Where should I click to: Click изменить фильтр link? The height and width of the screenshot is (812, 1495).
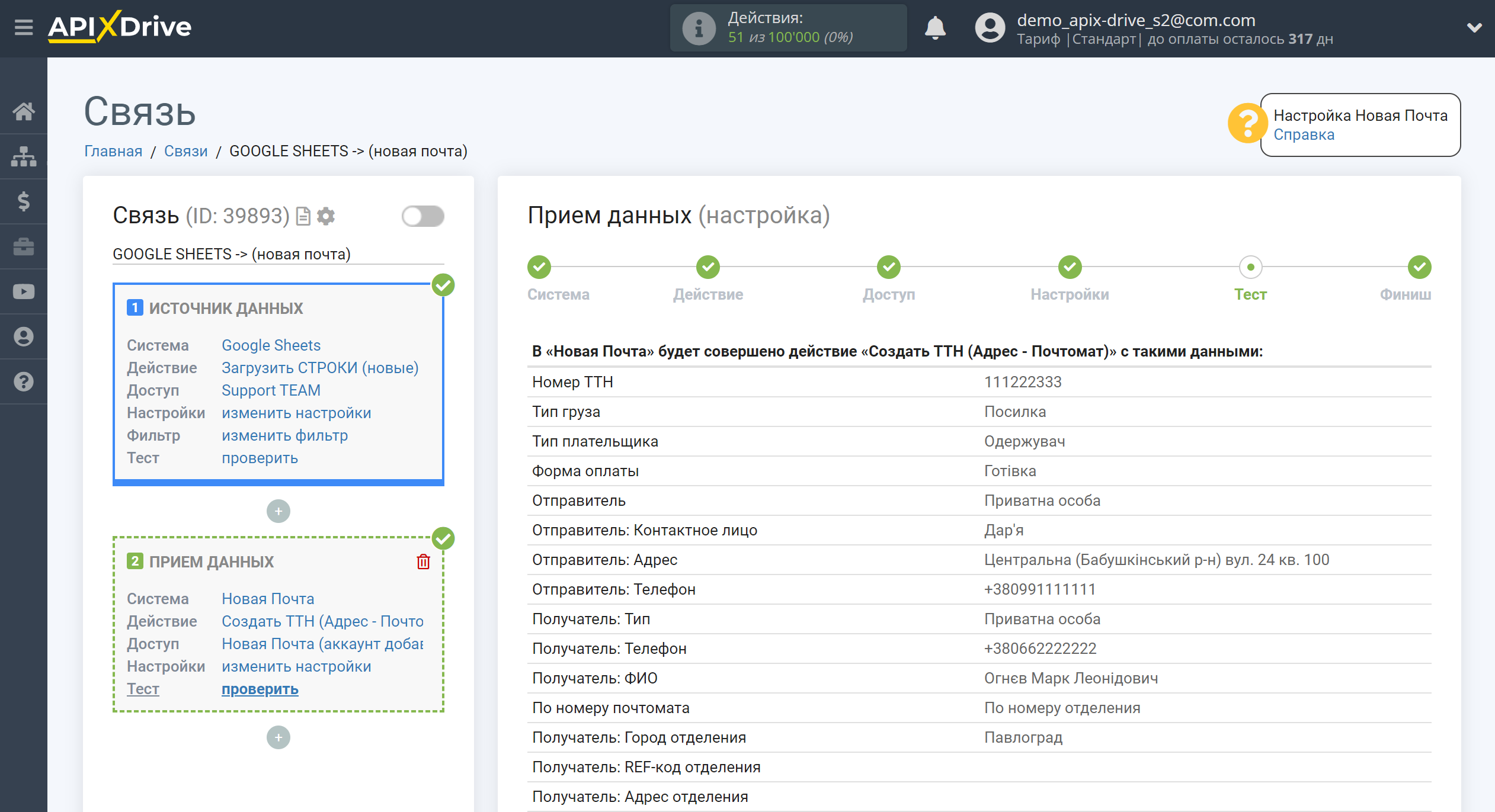284,435
